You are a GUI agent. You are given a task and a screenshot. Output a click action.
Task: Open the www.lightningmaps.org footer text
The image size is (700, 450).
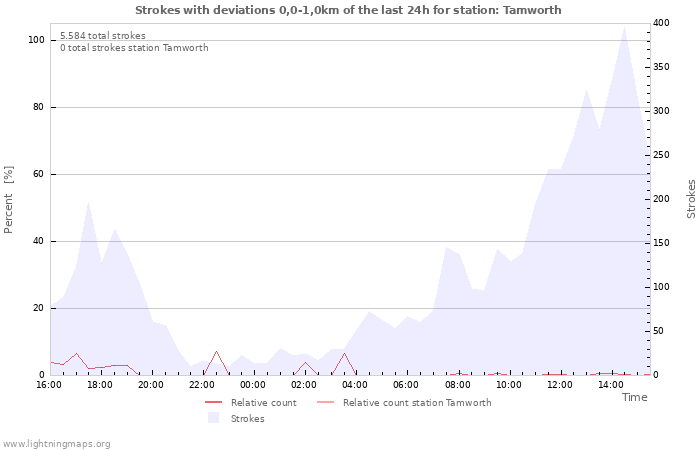coord(56,444)
